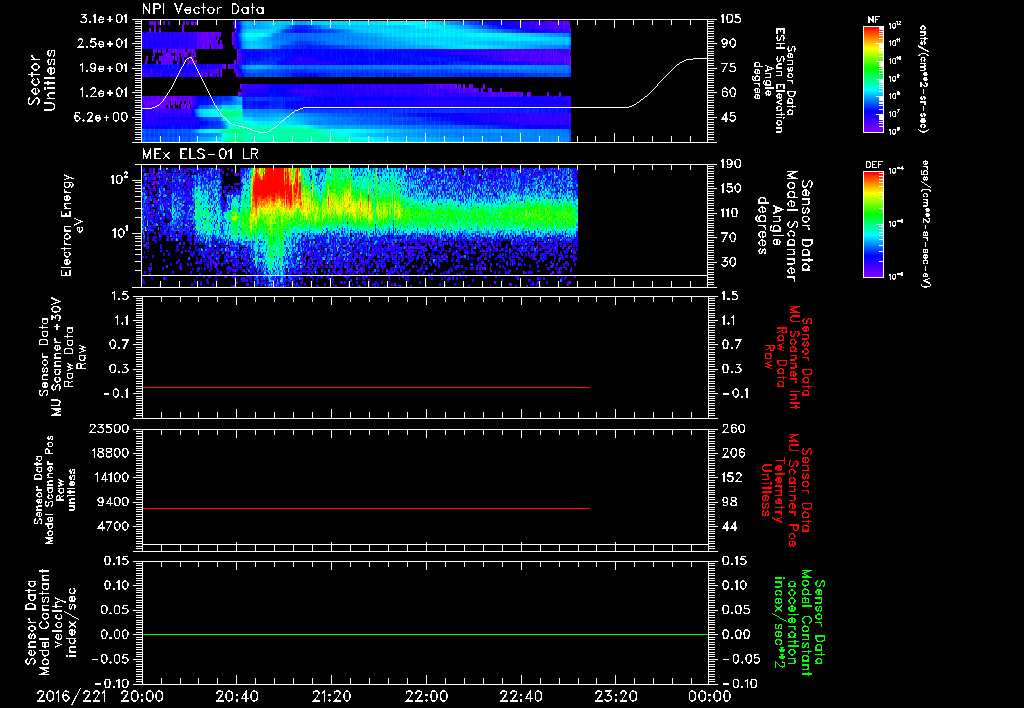Click the '2016/221' date label
Screen dimensions: 1024x708
(x=71, y=696)
